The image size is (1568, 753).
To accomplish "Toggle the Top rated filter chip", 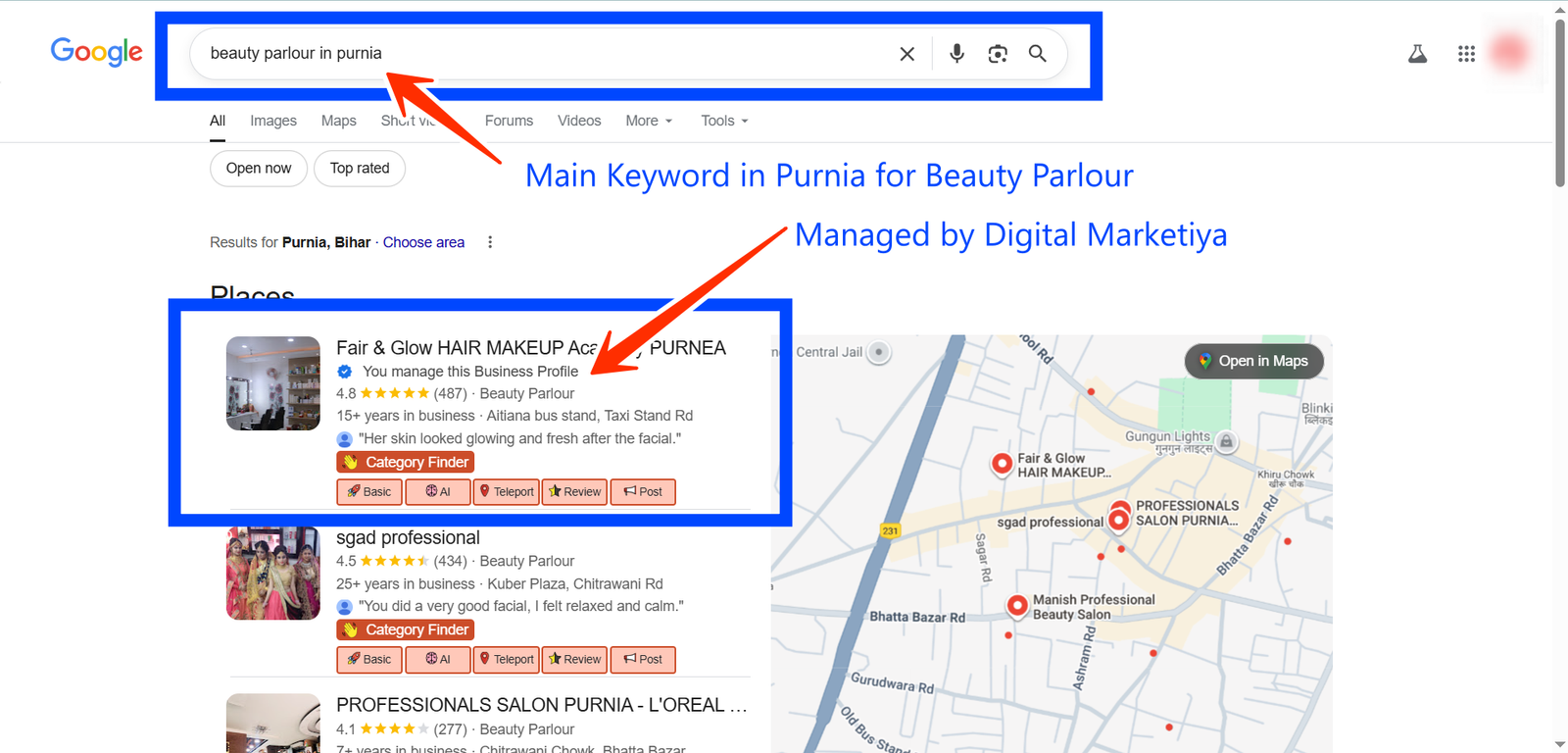I will click(x=360, y=169).
